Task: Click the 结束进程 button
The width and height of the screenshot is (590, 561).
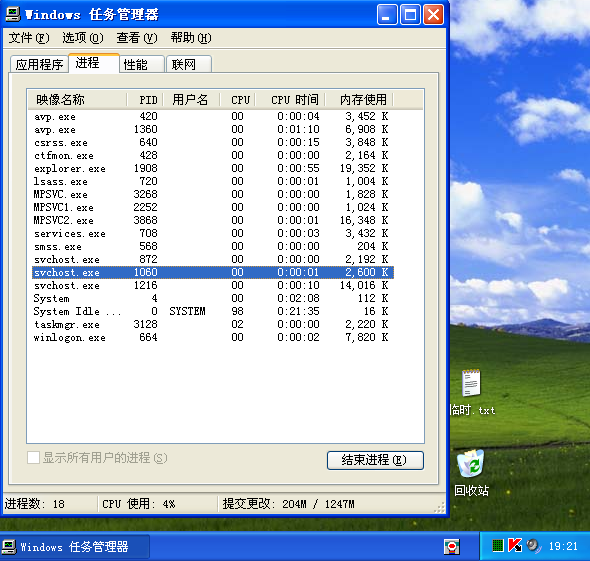Action: (x=375, y=460)
